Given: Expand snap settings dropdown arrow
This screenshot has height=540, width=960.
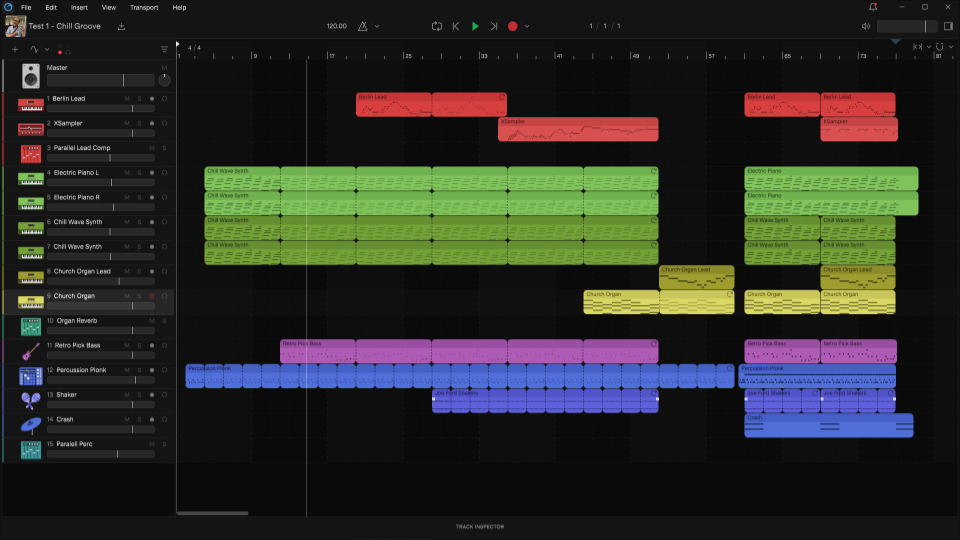Looking at the screenshot, I should (951, 47).
